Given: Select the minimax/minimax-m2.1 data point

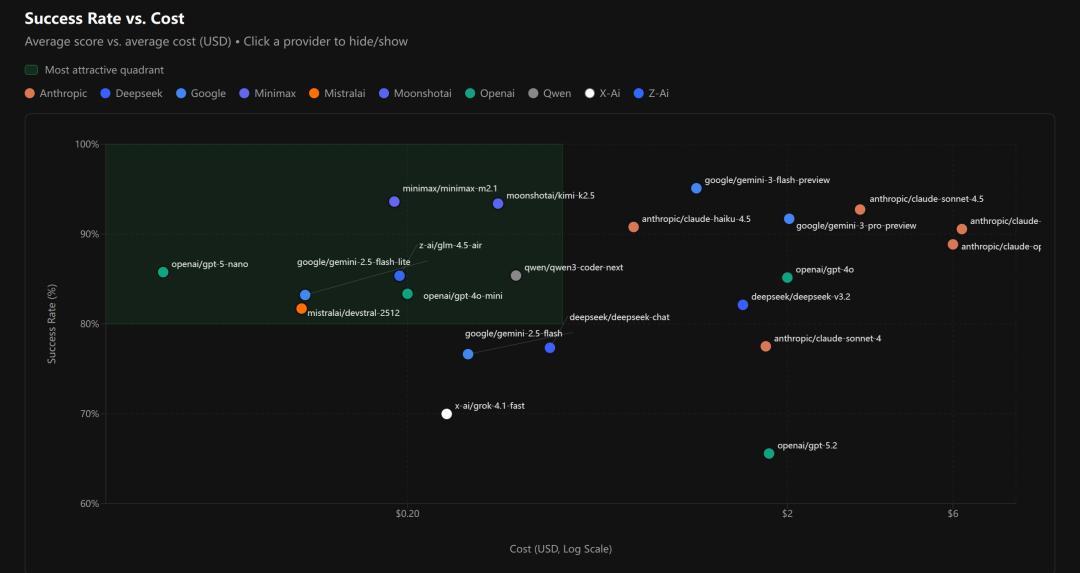Looking at the screenshot, I should point(394,202).
